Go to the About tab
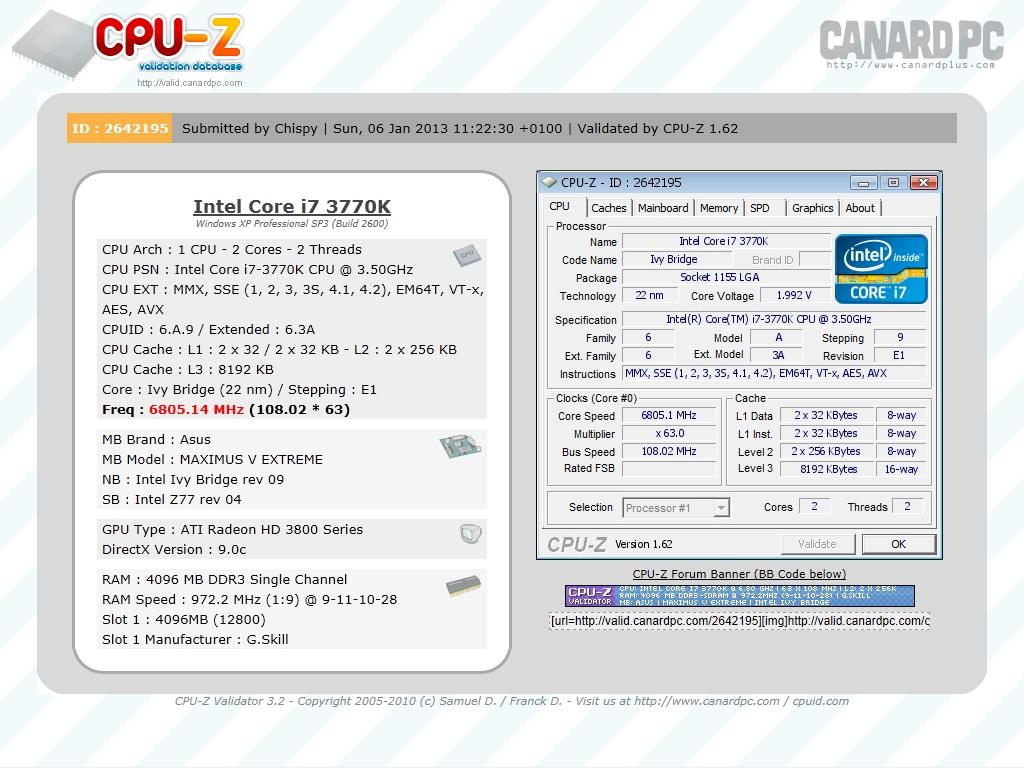Screen dimensions: 1024x768 click(860, 208)
